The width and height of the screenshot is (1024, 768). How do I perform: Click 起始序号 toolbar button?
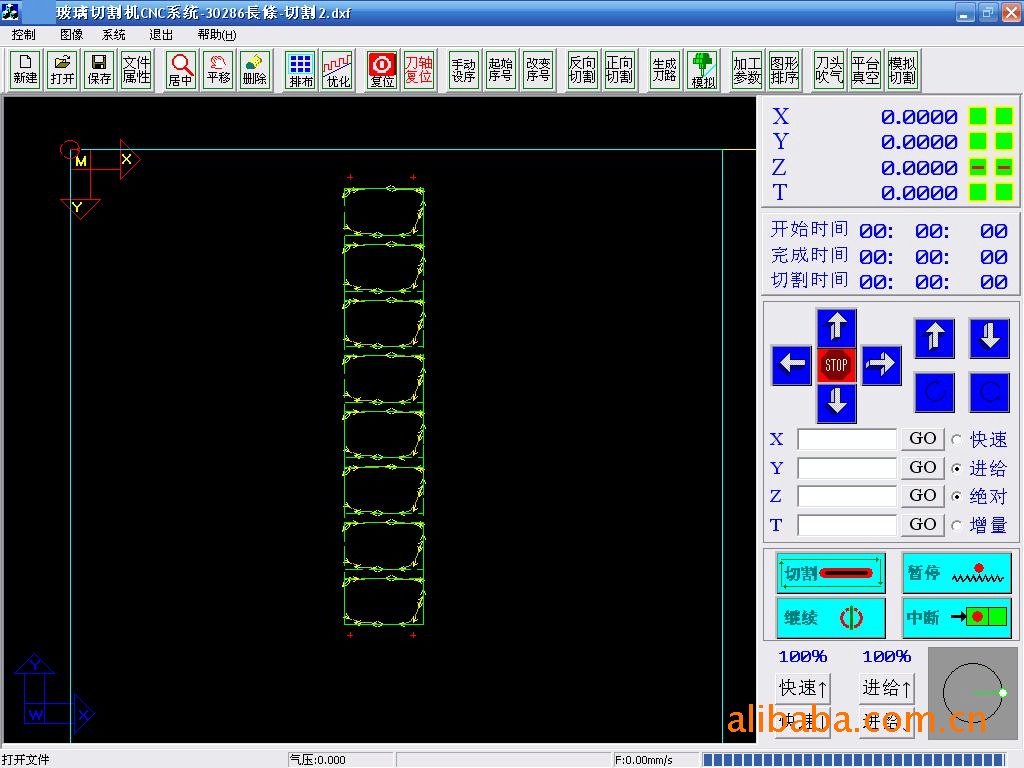(x=501, y=69)
